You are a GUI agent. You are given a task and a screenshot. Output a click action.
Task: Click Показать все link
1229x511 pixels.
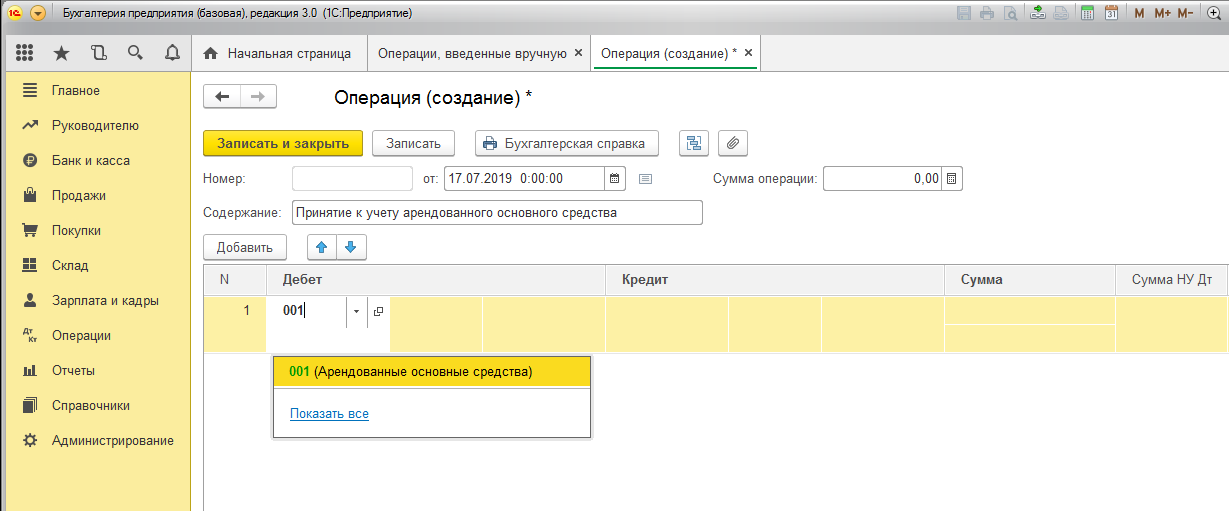pyautogui.click(x=329, y=413)
